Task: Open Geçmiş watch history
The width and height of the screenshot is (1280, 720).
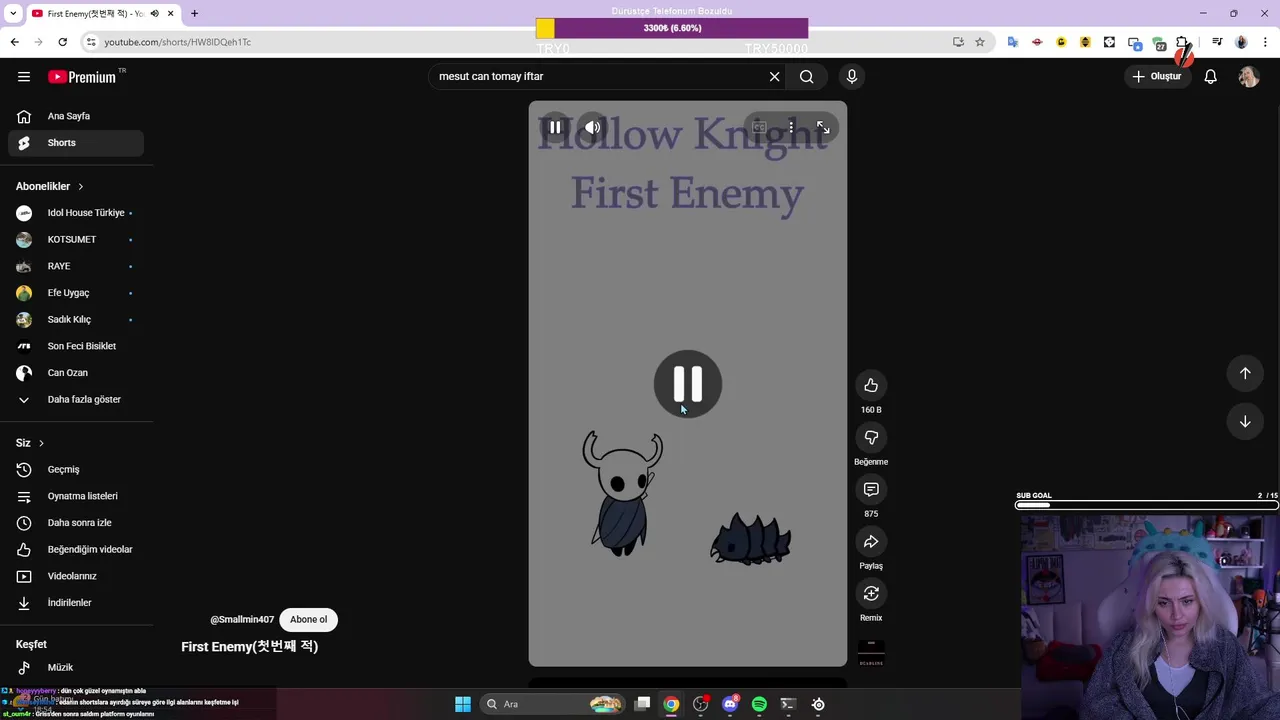Action: [76, 469]
